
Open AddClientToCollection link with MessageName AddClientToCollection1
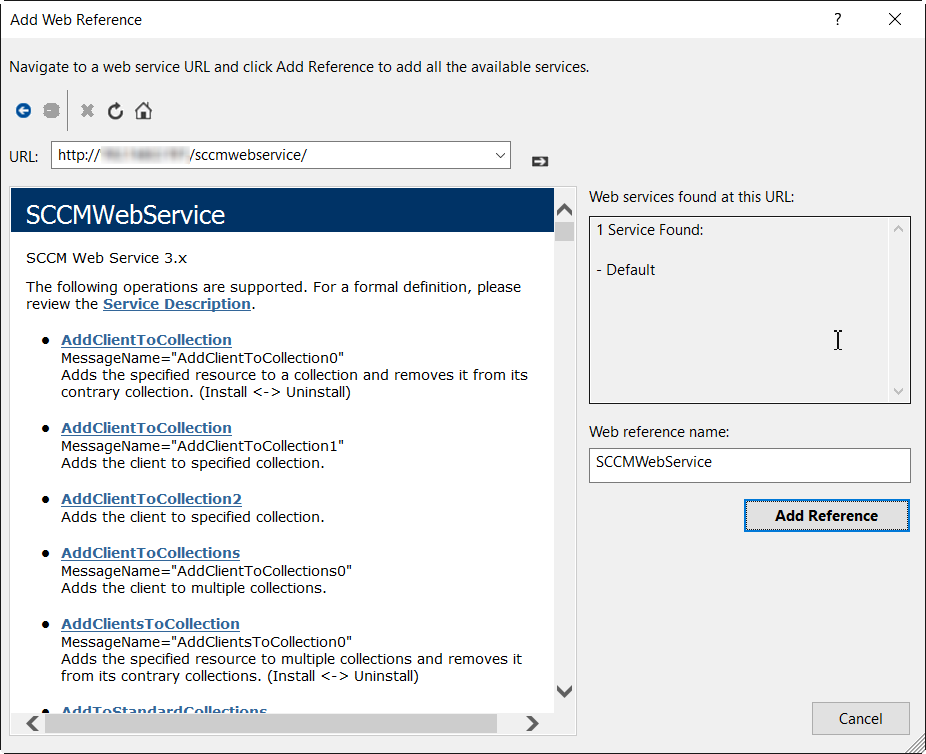pos(146,428)
